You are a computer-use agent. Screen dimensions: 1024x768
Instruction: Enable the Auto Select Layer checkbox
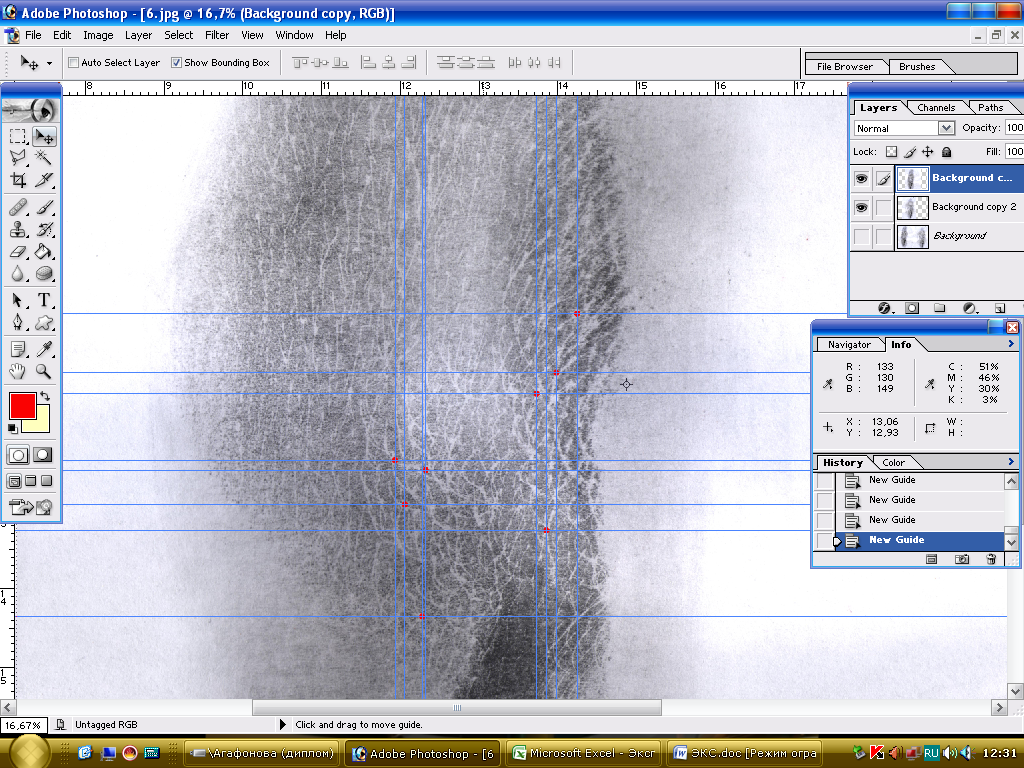click(73, 63)
